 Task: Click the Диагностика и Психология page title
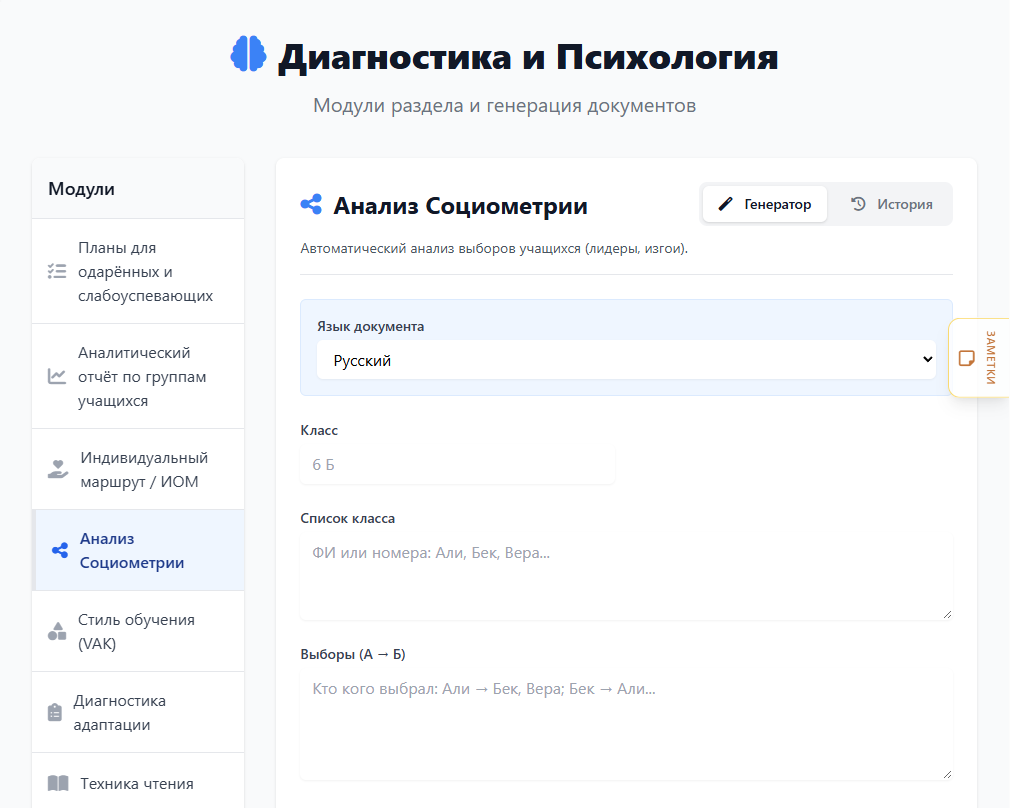pyautogui.click(x=528, y=57)
